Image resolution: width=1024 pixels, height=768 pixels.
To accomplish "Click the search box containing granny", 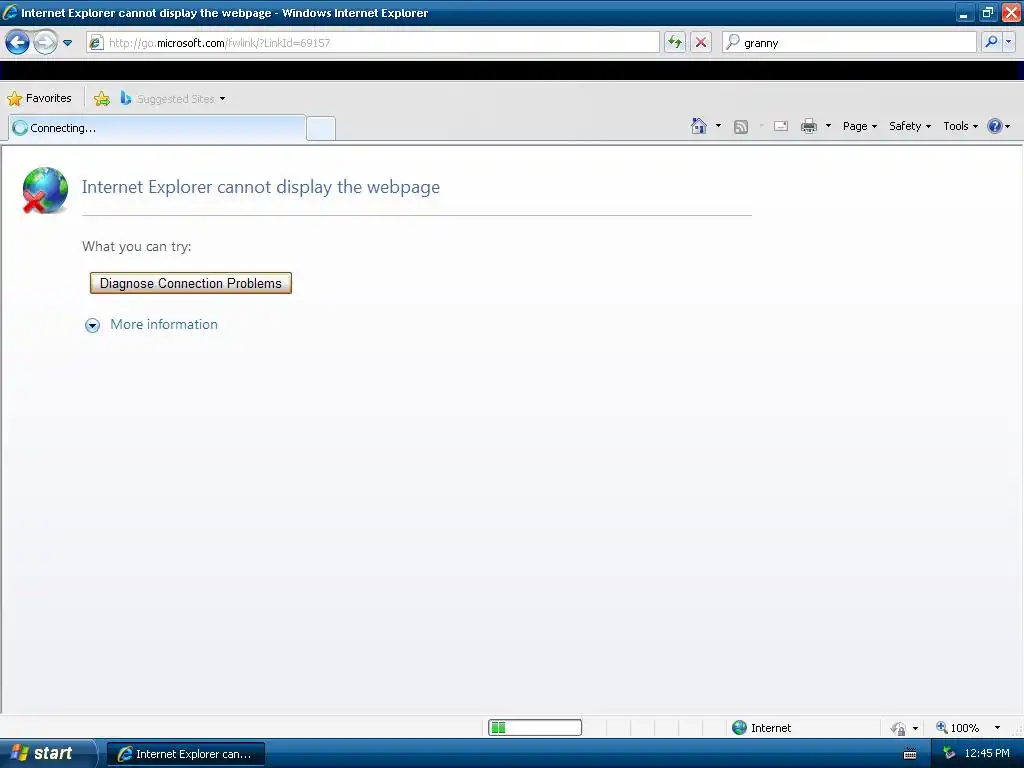I will click(x=850, y=42).
